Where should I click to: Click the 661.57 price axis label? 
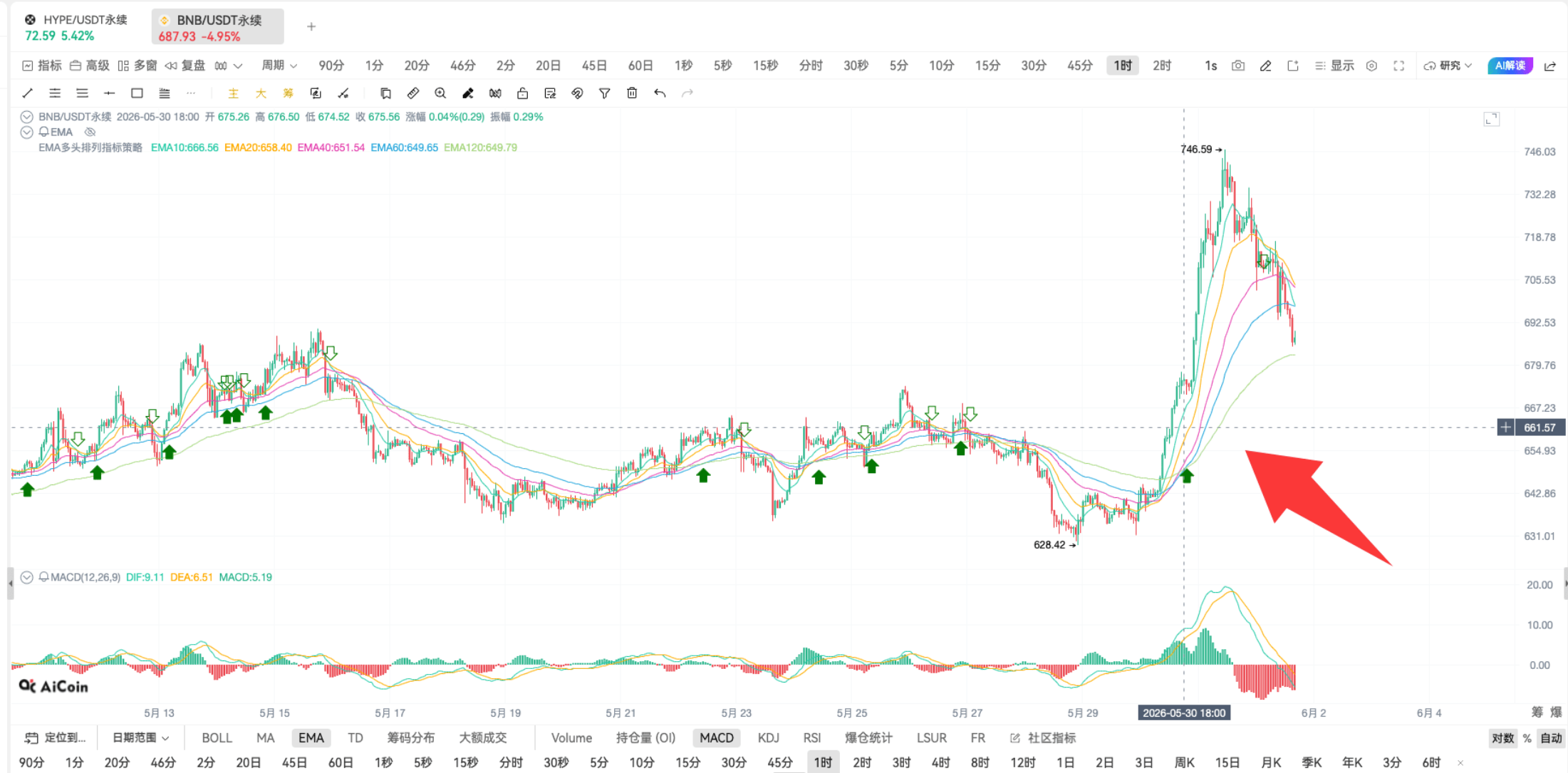[1540, 427]
